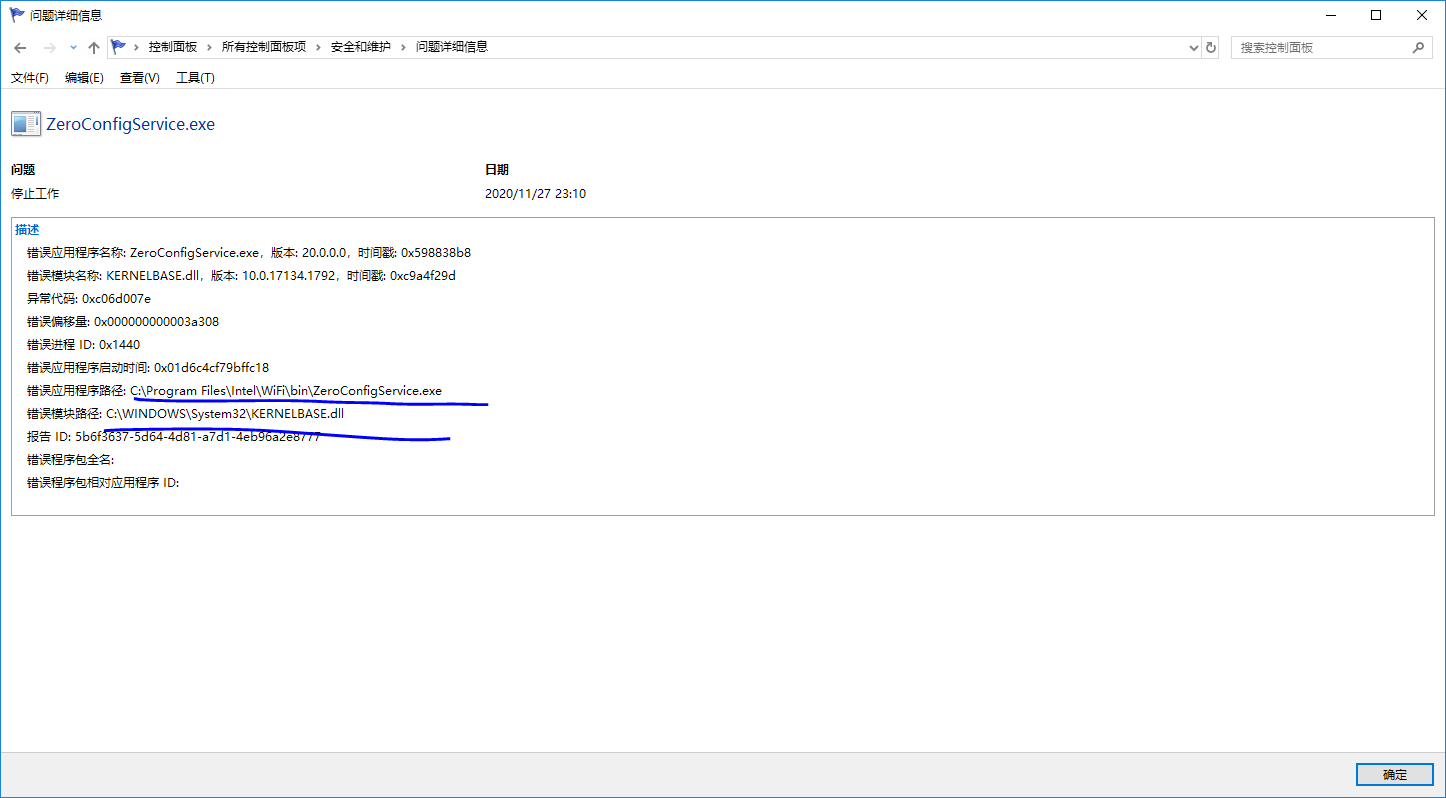The width and height of the screenshot is (1446, 798).
Task: Open the 查看 menu
Action: pyautogui.click(x=138, y=77)
